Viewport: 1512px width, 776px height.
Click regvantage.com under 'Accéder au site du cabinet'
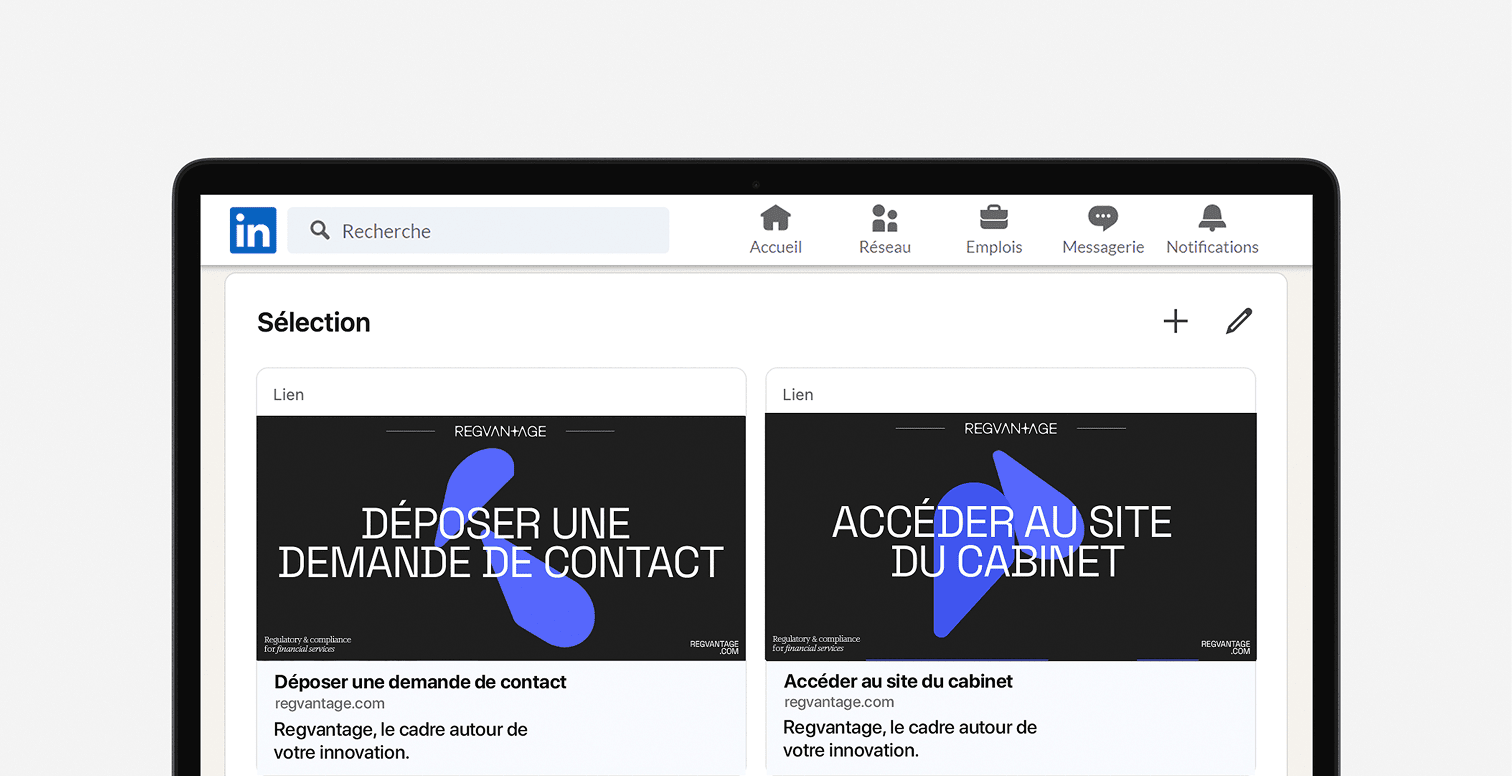838,702
